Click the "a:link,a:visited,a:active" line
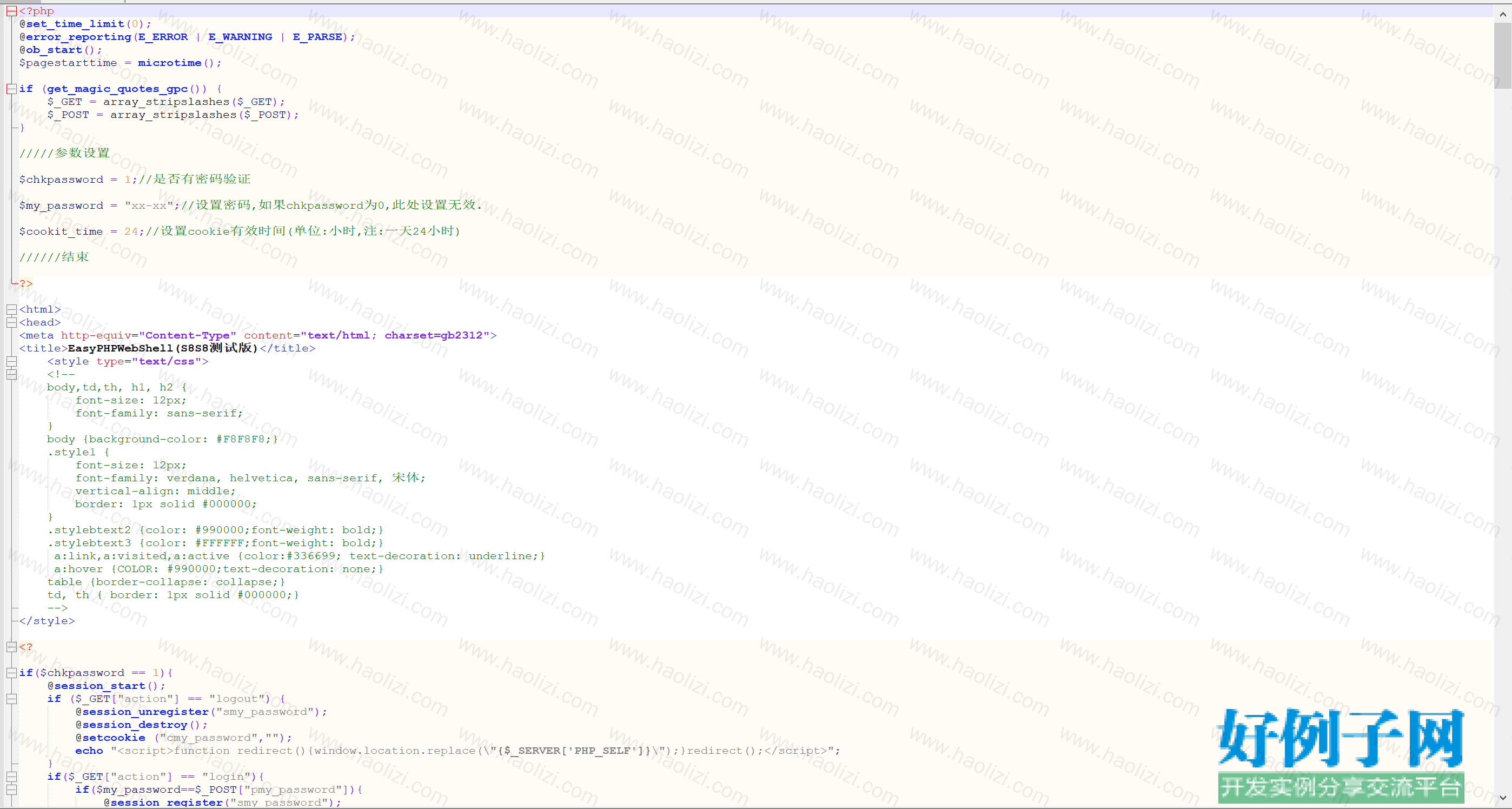Viewport: 1512px width, 809px height. [300, 556]
